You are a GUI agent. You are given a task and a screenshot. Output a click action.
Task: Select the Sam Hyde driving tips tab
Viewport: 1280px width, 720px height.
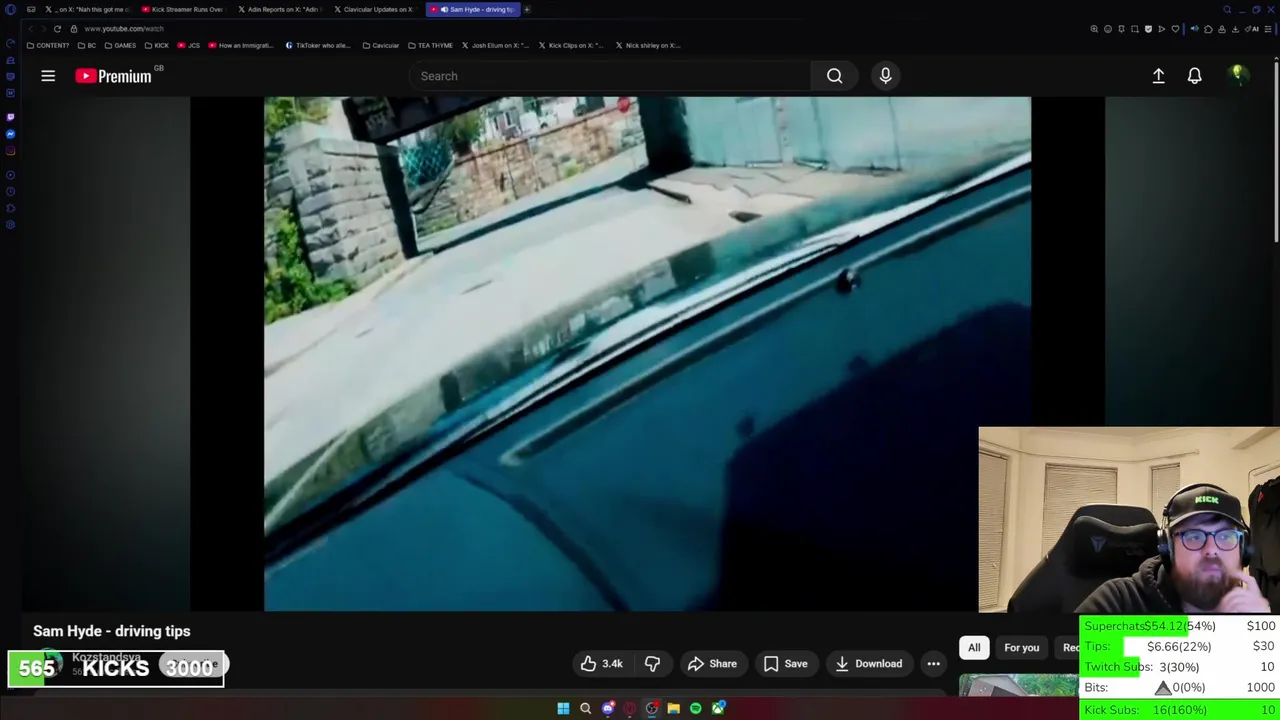click(474, 9)
